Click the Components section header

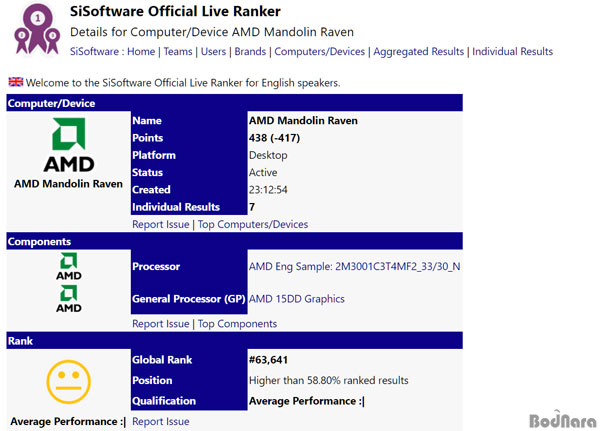point(234,242)
